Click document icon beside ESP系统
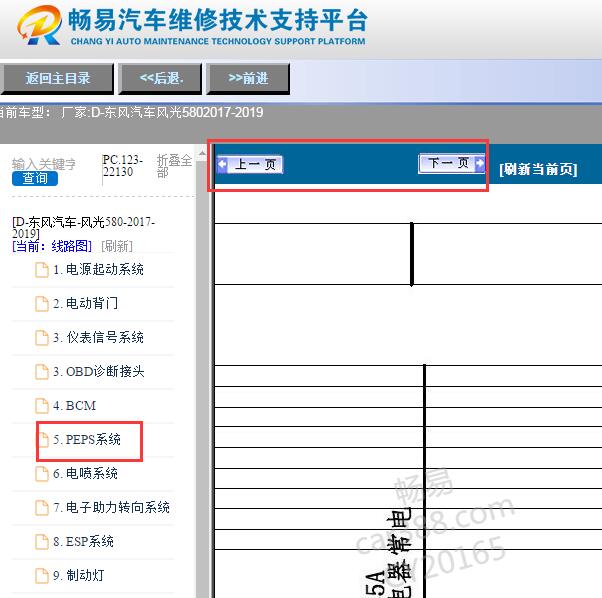The width and height of the screenshot is (602, 598). click(x=42, y=542)
